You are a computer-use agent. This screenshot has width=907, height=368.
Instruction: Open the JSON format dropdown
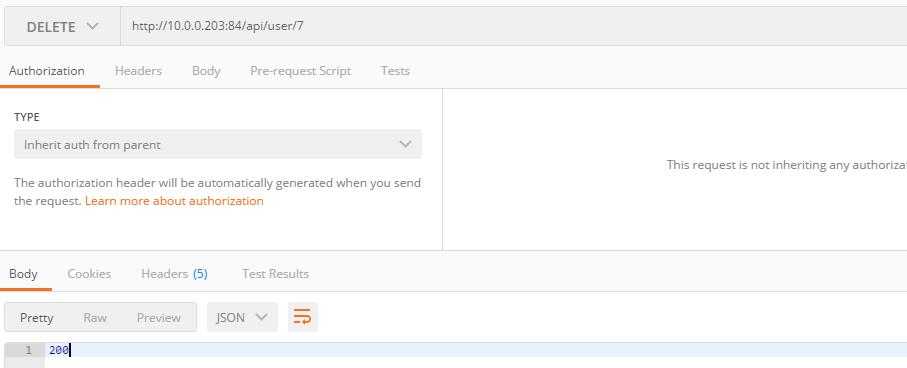(242, 317)
